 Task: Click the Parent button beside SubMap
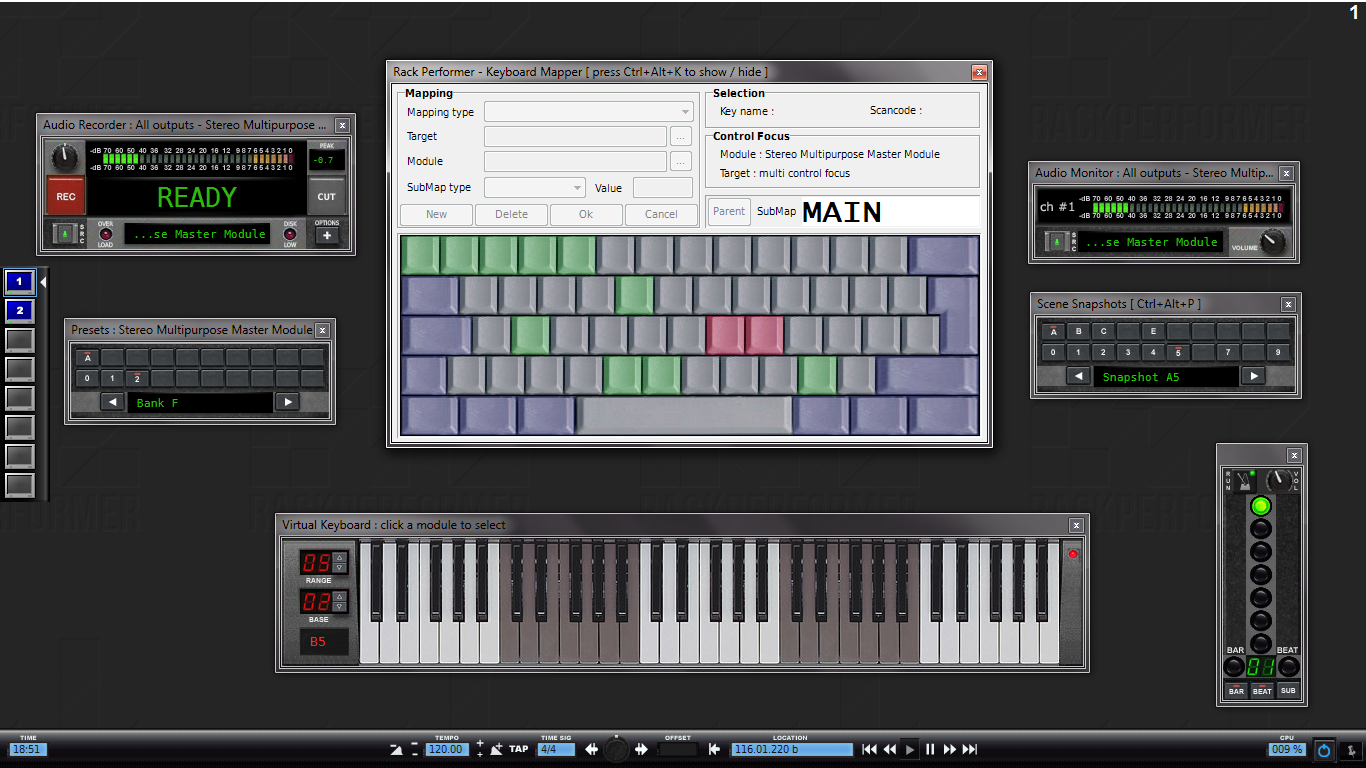pyautogui.click(x=729, y=211)
